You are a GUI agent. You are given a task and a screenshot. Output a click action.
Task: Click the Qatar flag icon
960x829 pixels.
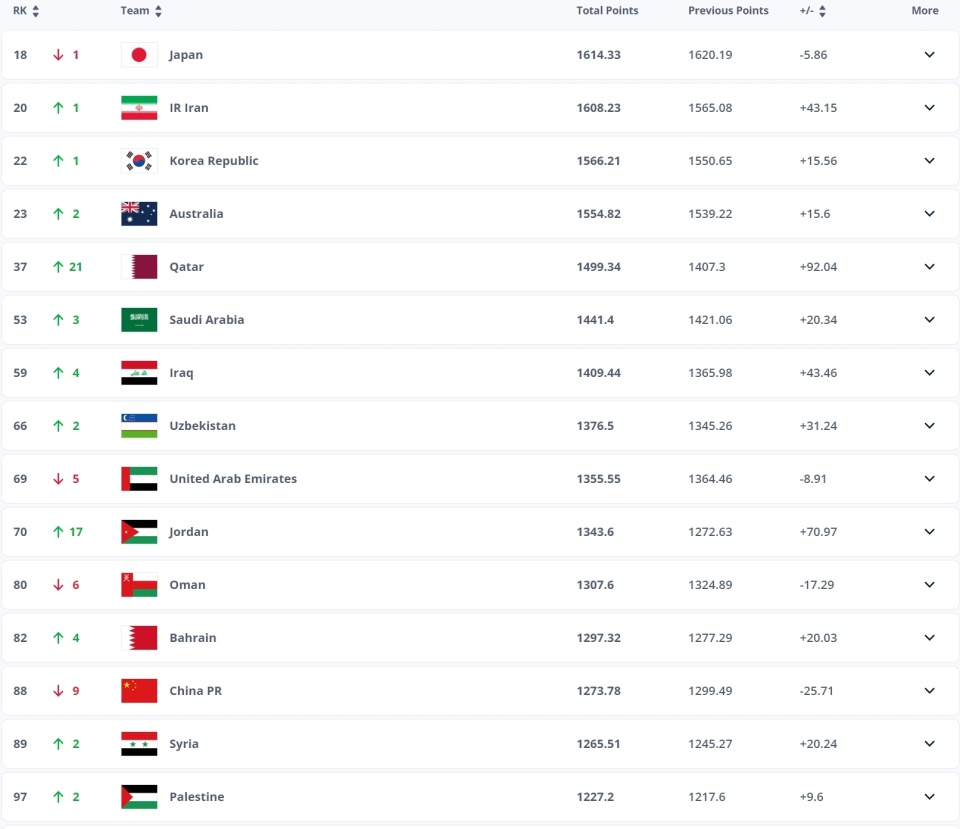coord(139,266)
